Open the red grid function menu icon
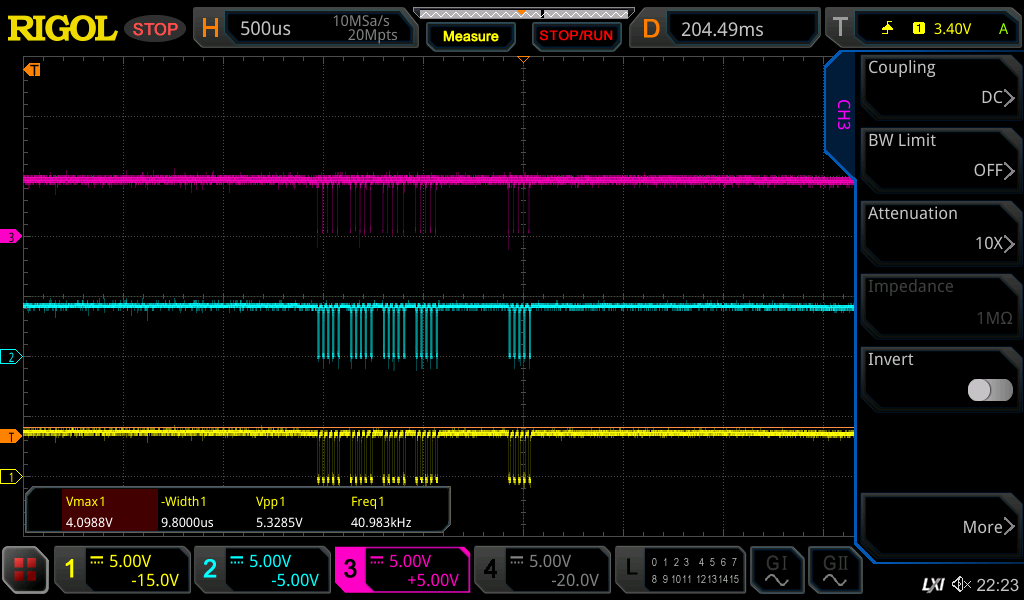 pyautogui.click(x=25, y=570)
